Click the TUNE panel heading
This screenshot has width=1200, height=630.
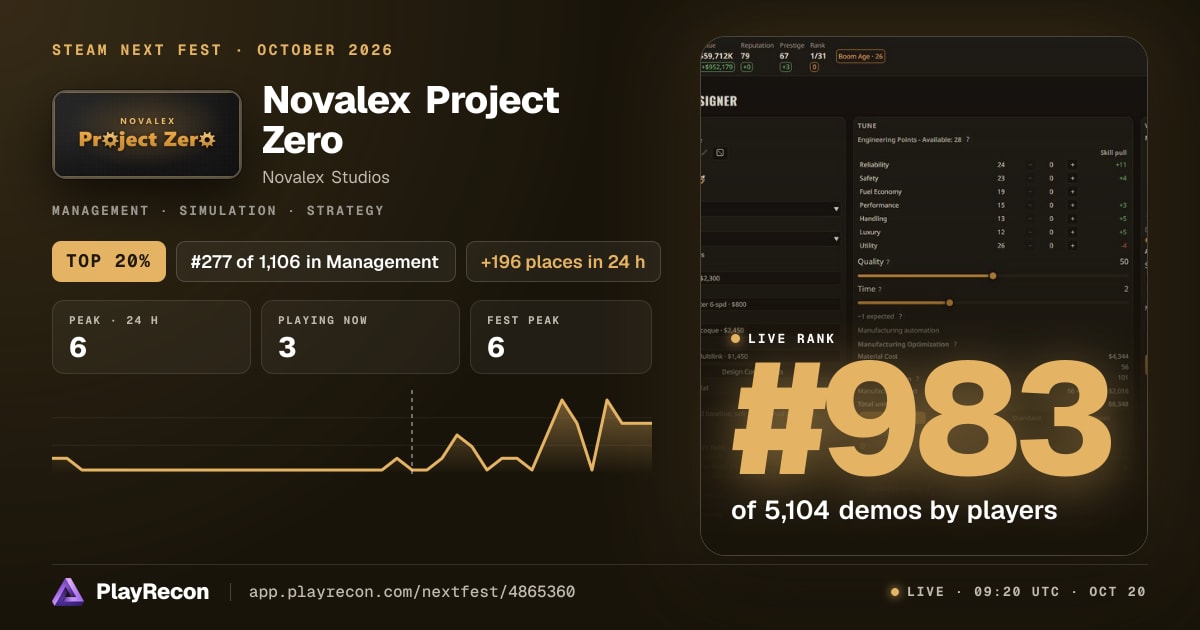click(x=867, y=126)
